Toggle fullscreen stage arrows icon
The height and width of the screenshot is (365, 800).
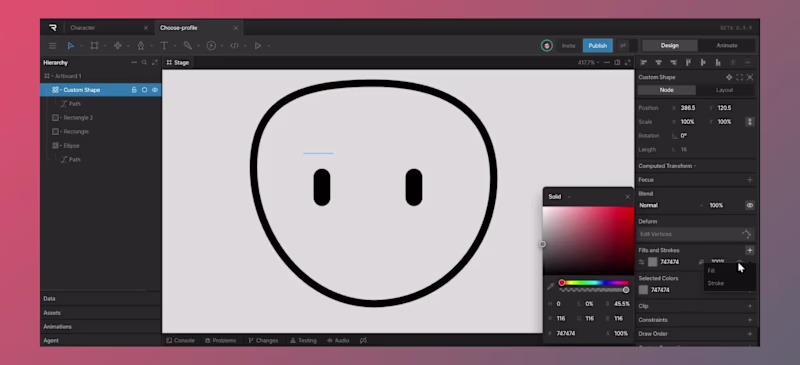click(628, 62)
